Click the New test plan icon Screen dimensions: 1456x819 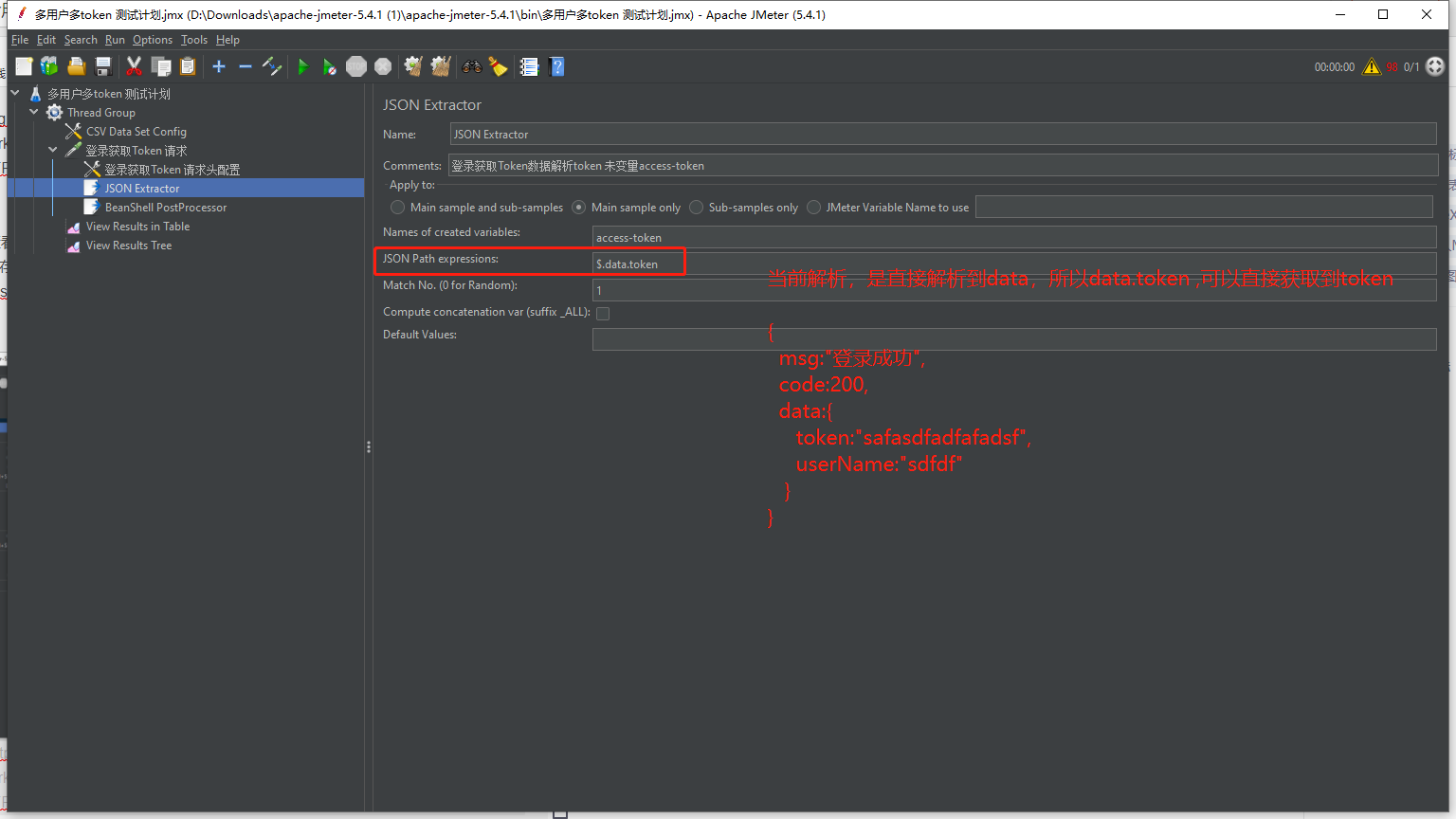click(x=24, y=66)
